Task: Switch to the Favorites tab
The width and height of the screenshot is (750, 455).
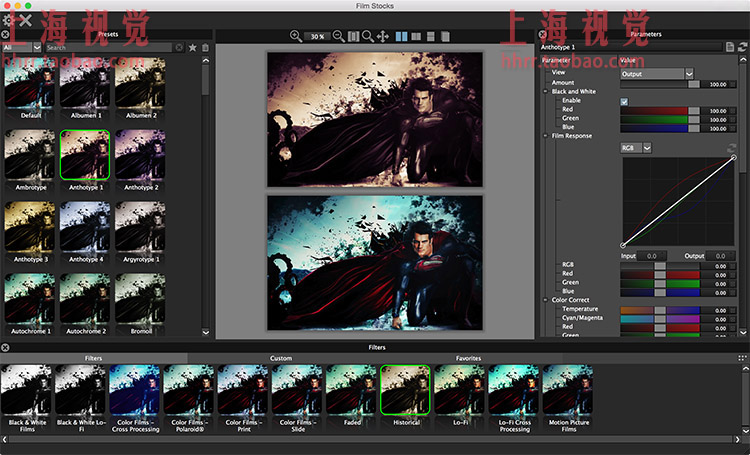Action: [468, 358]
